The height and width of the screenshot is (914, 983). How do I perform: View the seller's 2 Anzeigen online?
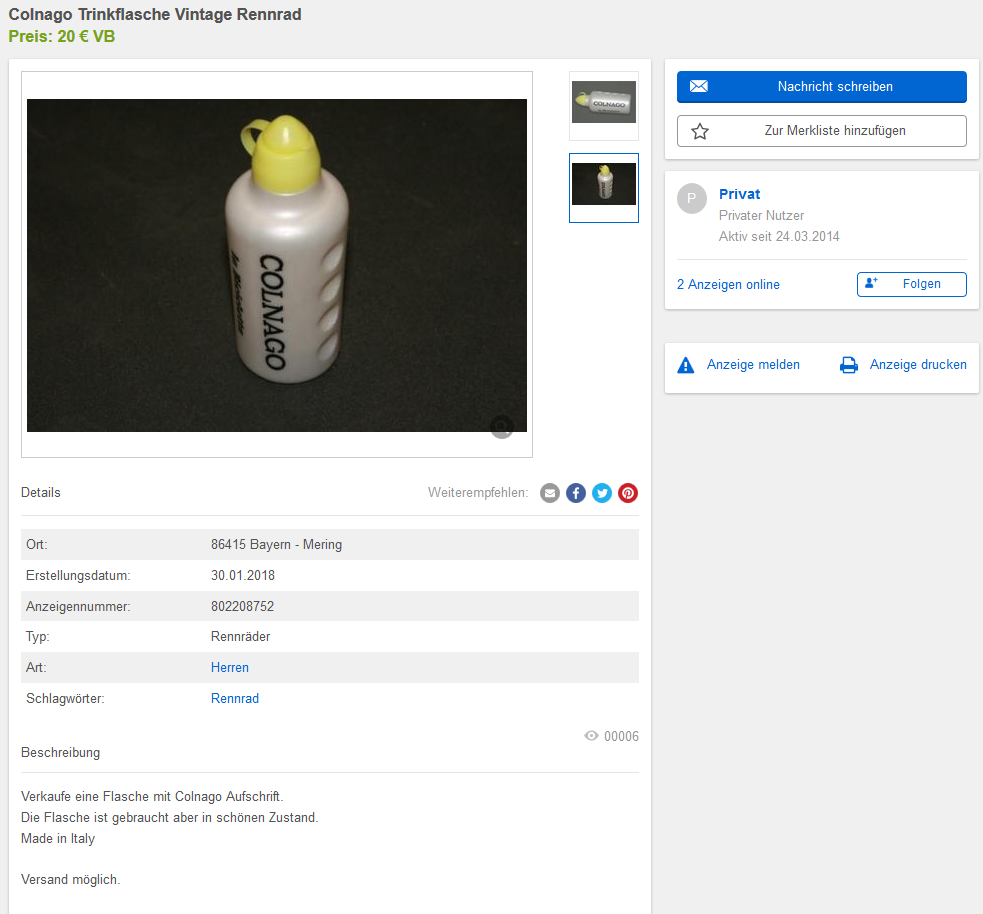coord(728,285)
